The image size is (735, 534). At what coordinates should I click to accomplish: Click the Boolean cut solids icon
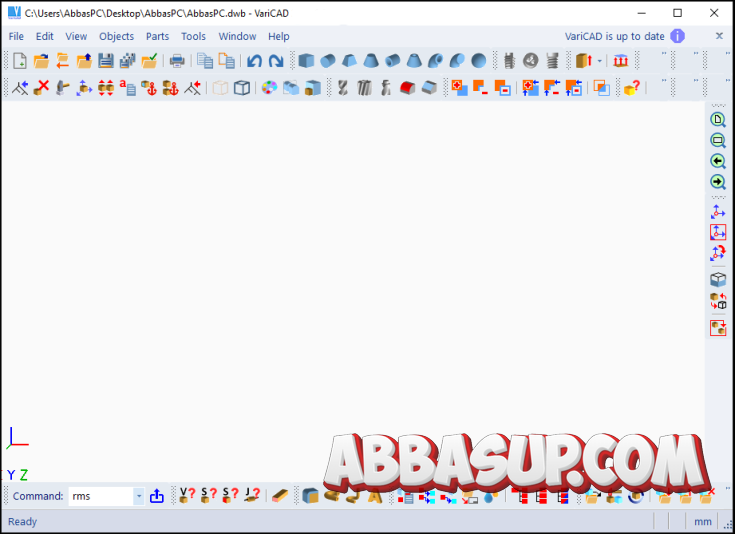click(480, 87)
